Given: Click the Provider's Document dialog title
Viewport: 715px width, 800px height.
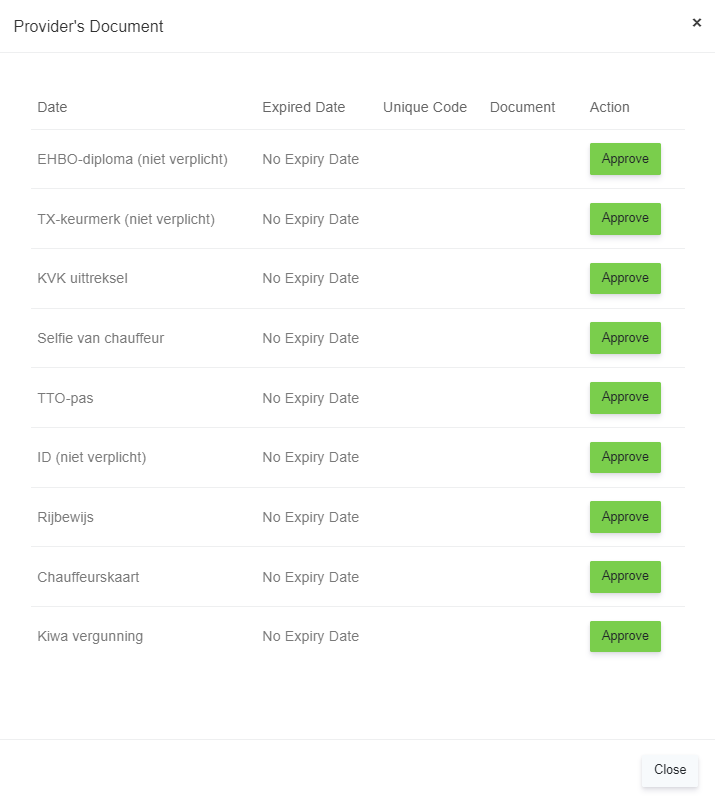Looking at the screenshot, I should click(x=88, y=27).
